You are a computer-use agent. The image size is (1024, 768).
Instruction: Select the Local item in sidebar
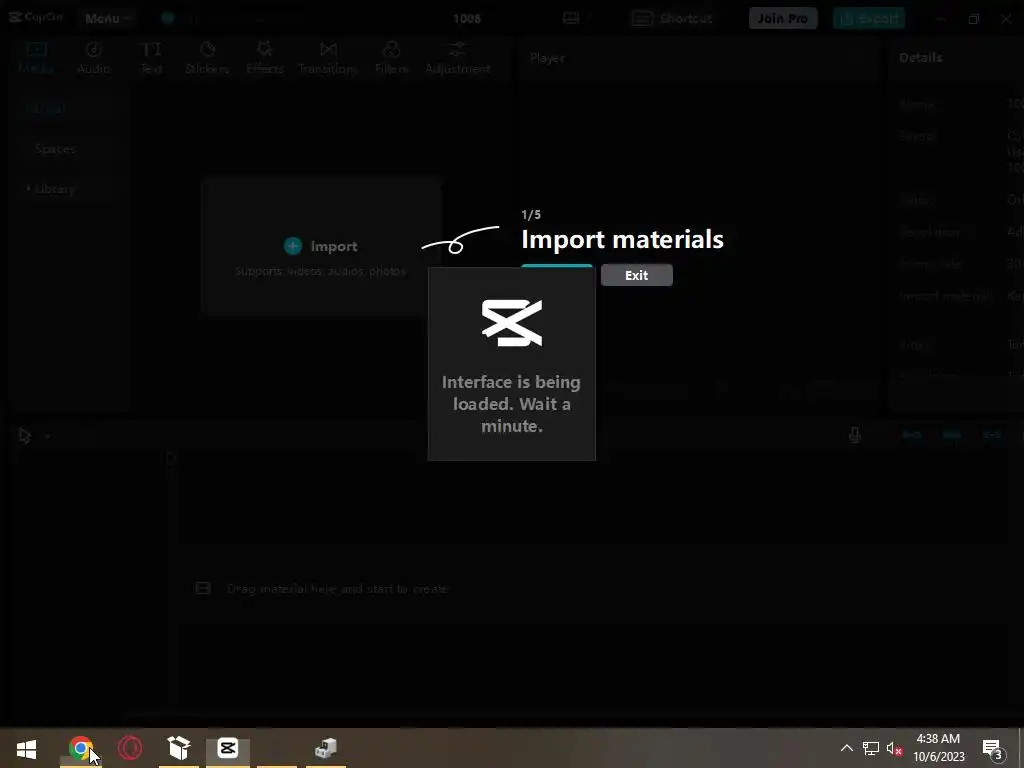tap(49, 108)
